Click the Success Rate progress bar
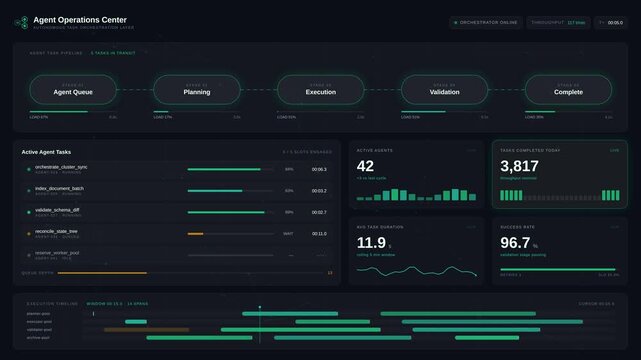Screen dimensions: 641x360 (x=560, y=270)
